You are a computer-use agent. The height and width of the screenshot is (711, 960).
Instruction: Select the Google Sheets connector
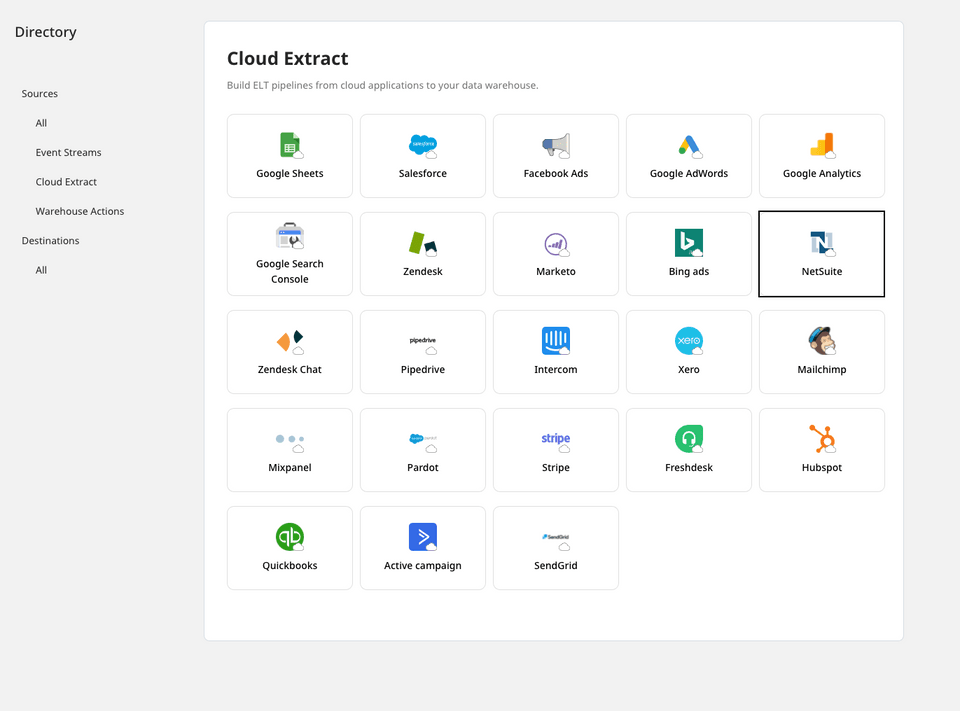[x=289, y=156]
